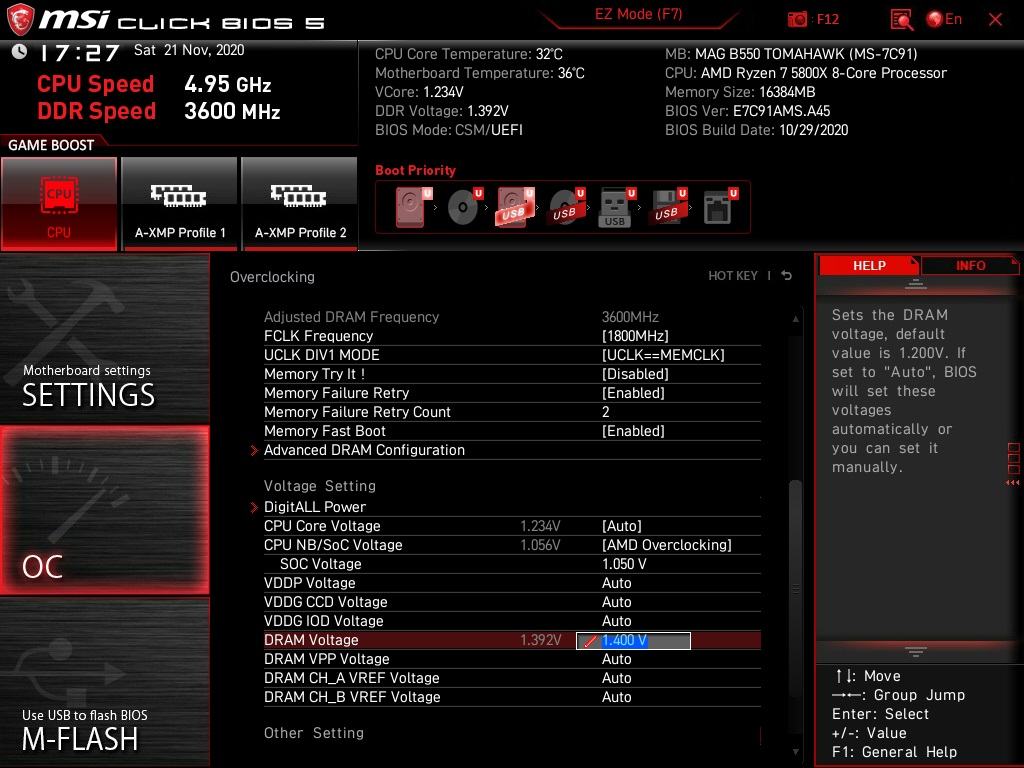Open the BIOS search magnifier icon
1024x768 pixels.
tap(901, 20)
